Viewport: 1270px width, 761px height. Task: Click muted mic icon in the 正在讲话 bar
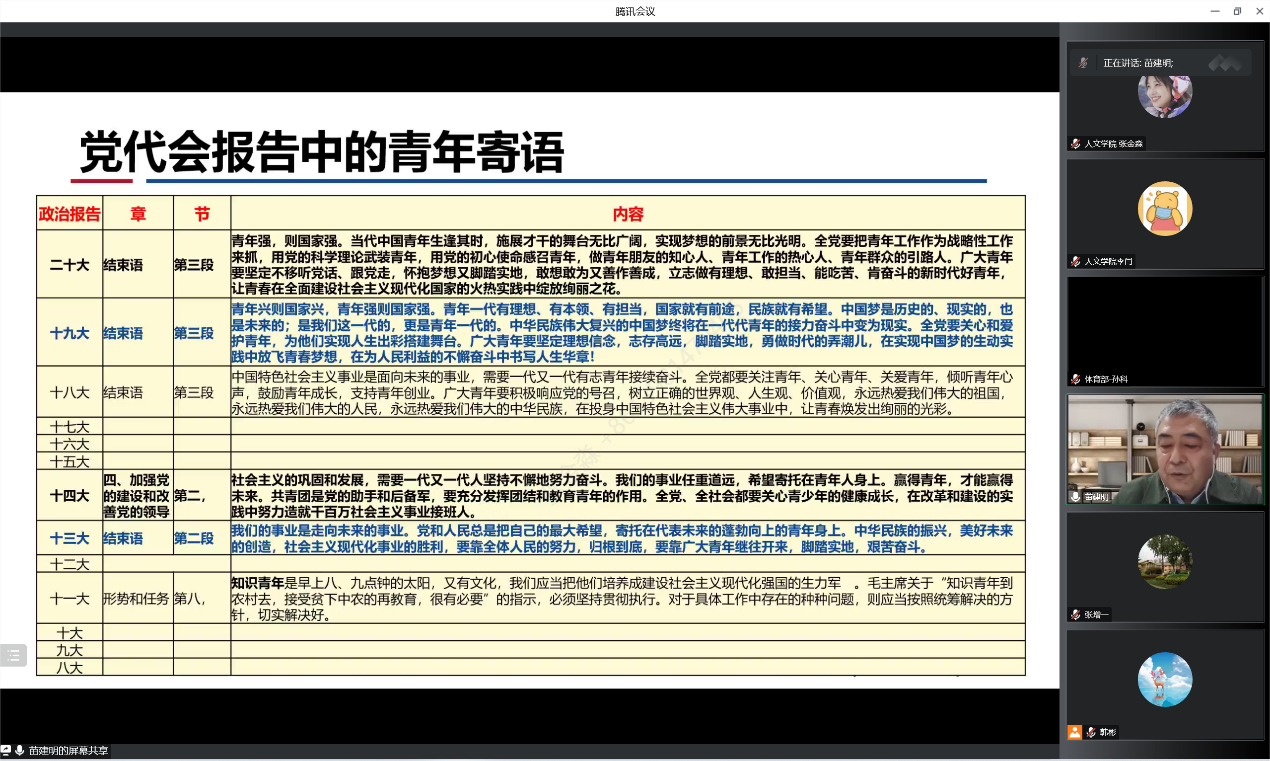click(x=1083, y=63)
